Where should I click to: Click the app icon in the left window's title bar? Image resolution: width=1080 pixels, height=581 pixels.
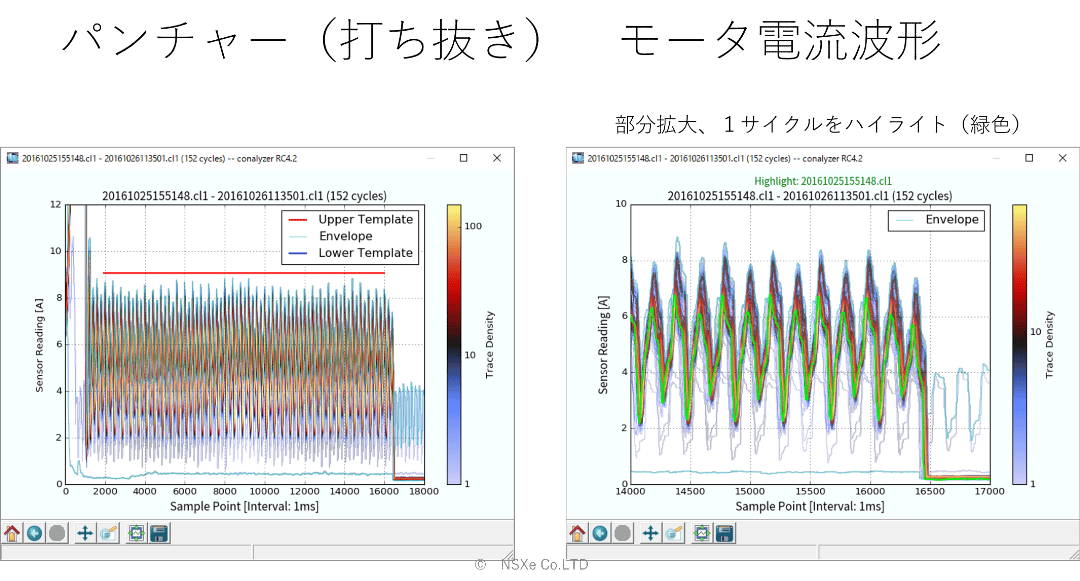pyautogui.click(x=12, y=158)
